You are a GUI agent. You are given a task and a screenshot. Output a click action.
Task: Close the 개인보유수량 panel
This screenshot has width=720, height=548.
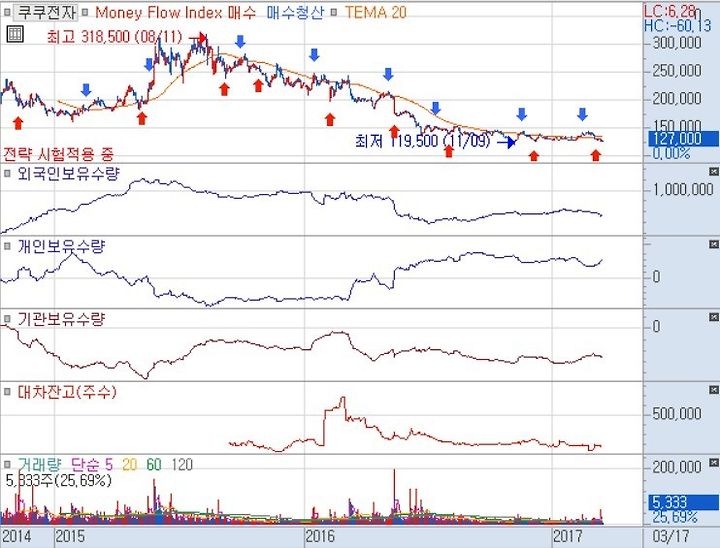pos(713,244)
